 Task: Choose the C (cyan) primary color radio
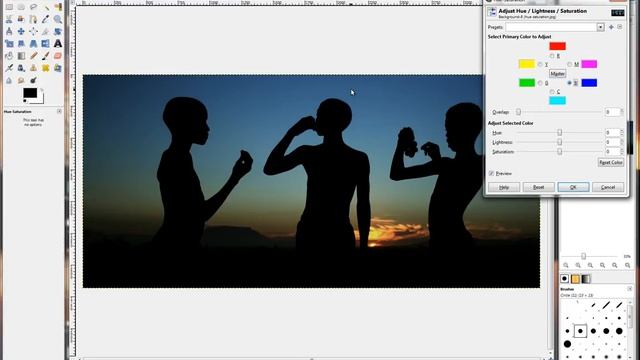[552, 92]
